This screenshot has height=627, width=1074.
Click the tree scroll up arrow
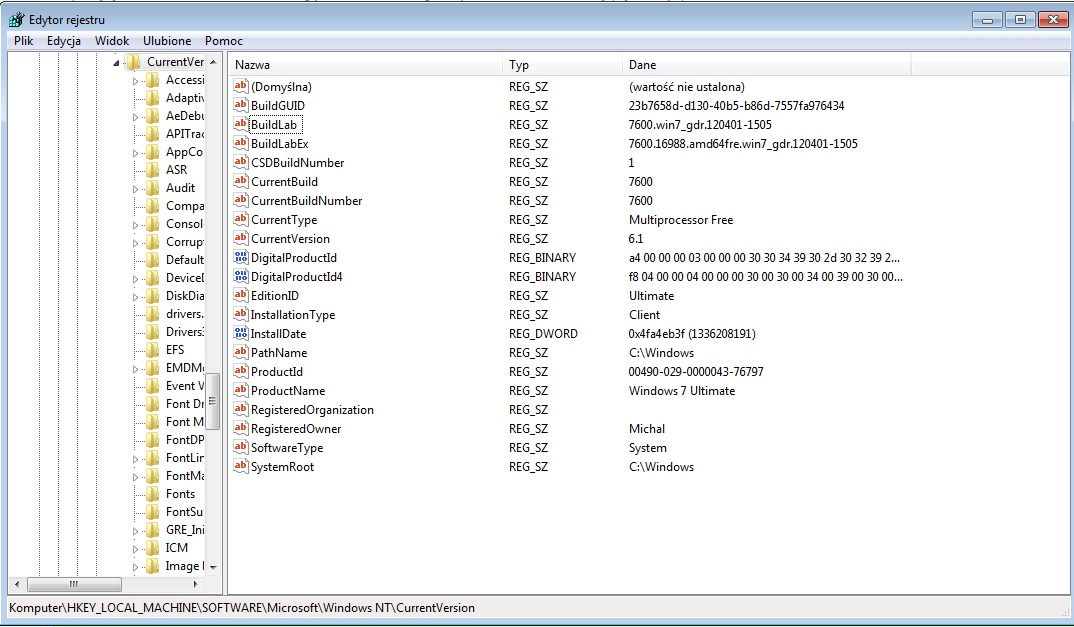[213, 62]
